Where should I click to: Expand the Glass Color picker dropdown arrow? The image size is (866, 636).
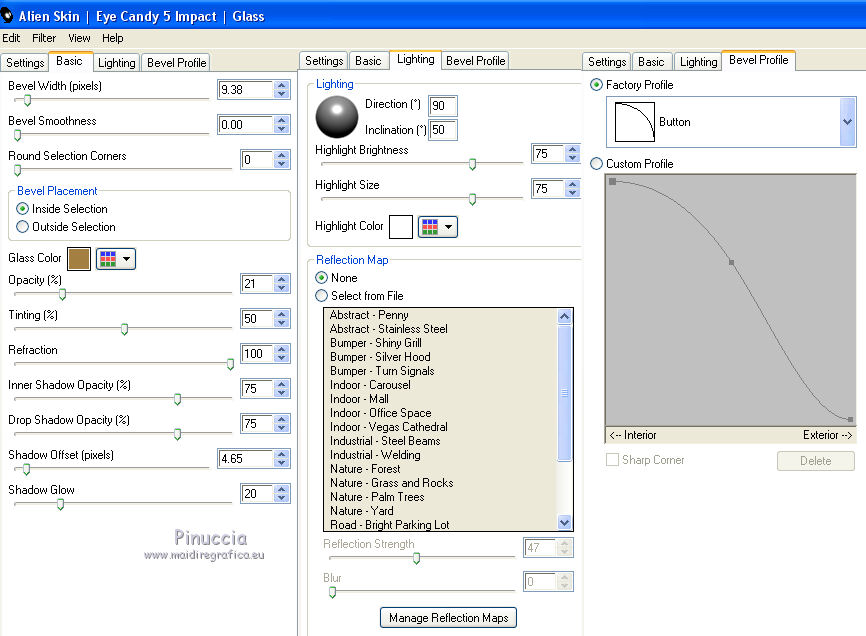tap(127, 259)
